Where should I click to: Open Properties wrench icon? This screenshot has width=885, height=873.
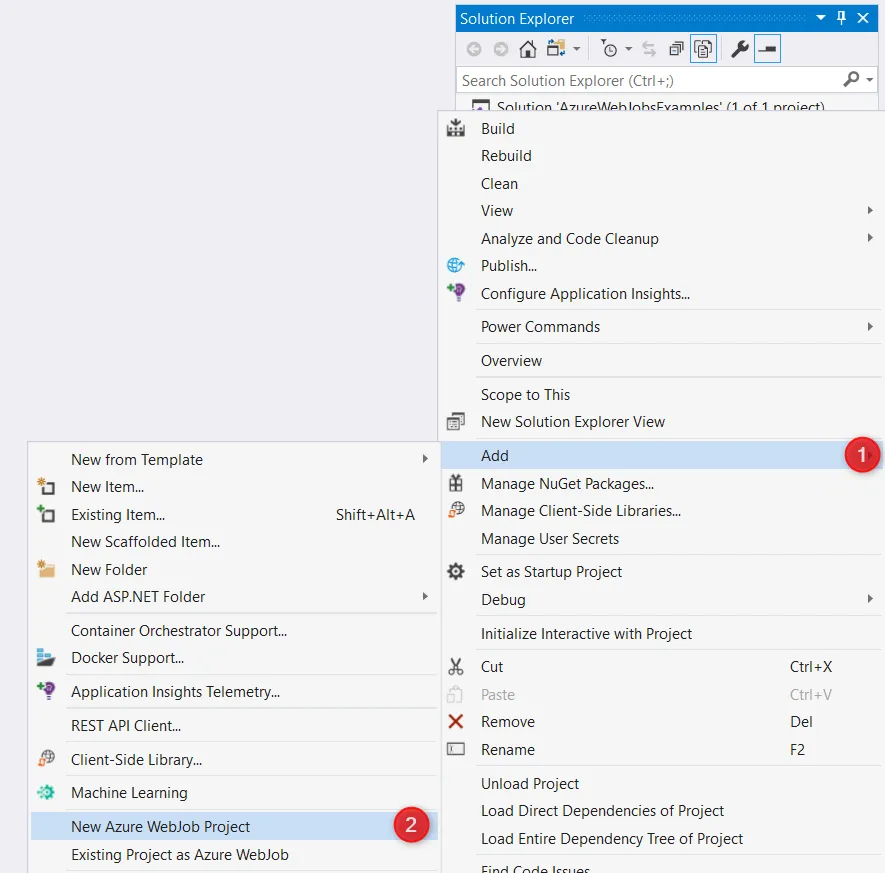[x=739, y=49]
